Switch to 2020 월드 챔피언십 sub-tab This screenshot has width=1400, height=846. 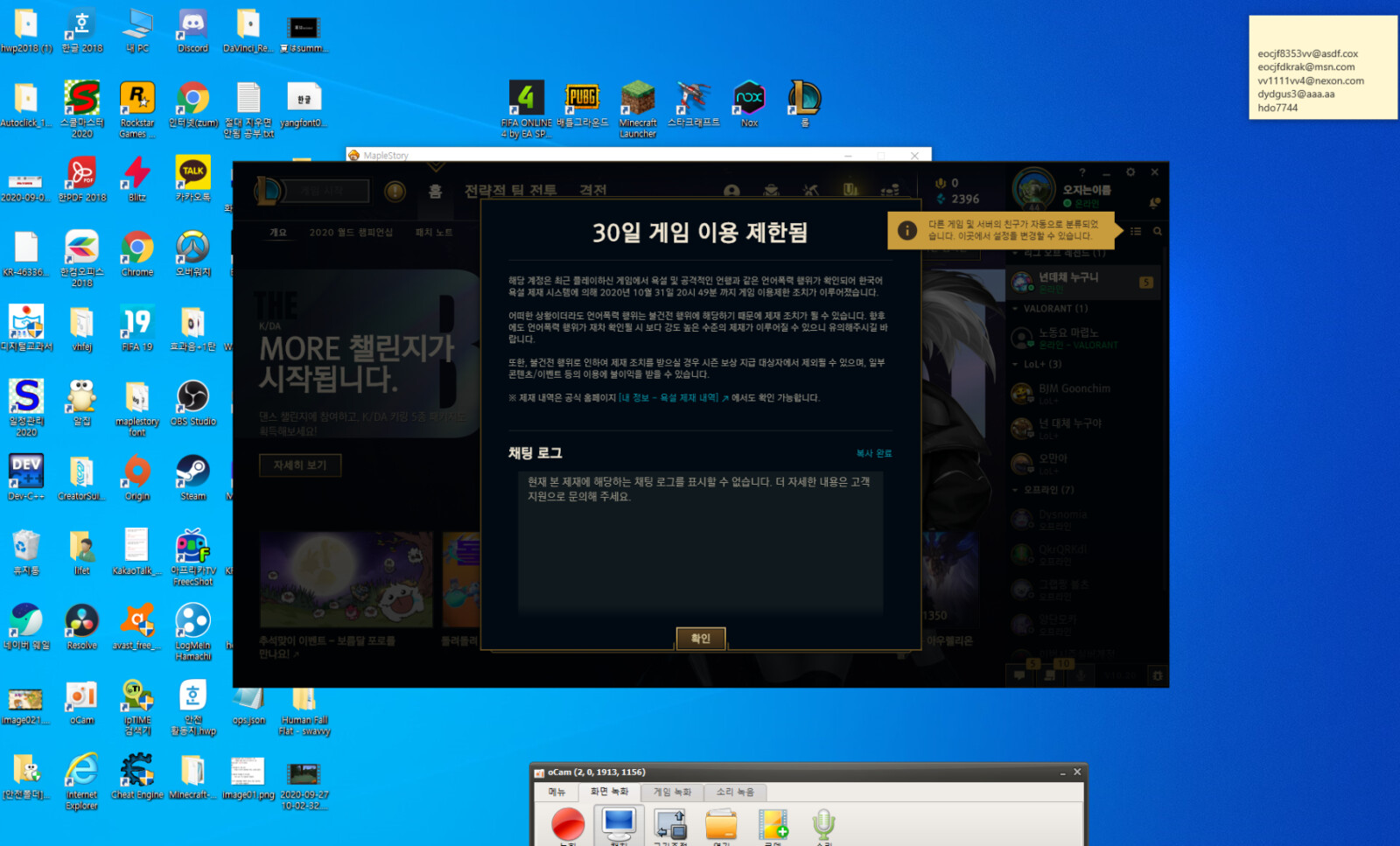(x=351, y=233)
